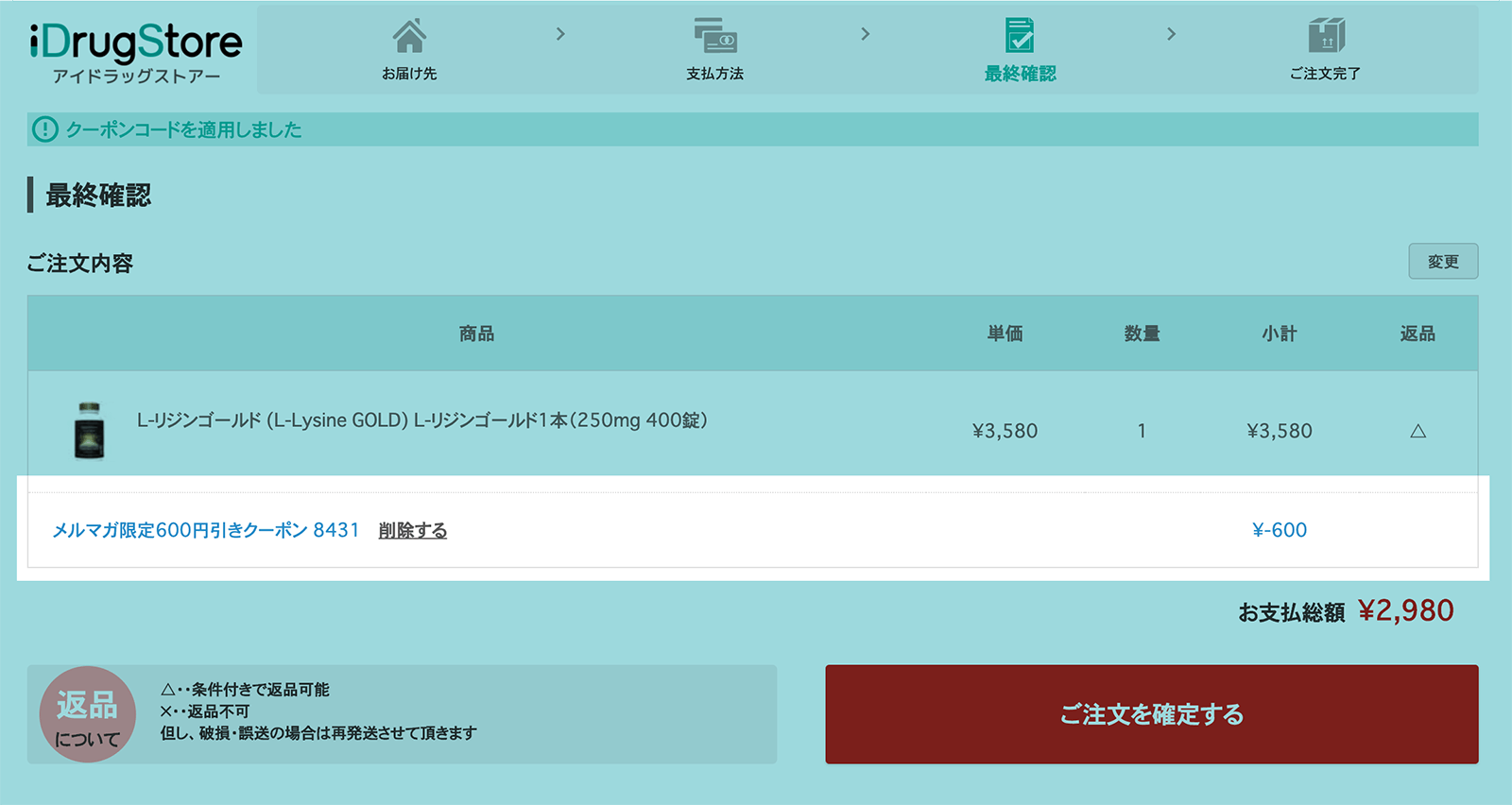The width and height of the screenshot is (1512, 805).
Task: Click the 最終確認 page heading
Action: (x=98, y=196)
